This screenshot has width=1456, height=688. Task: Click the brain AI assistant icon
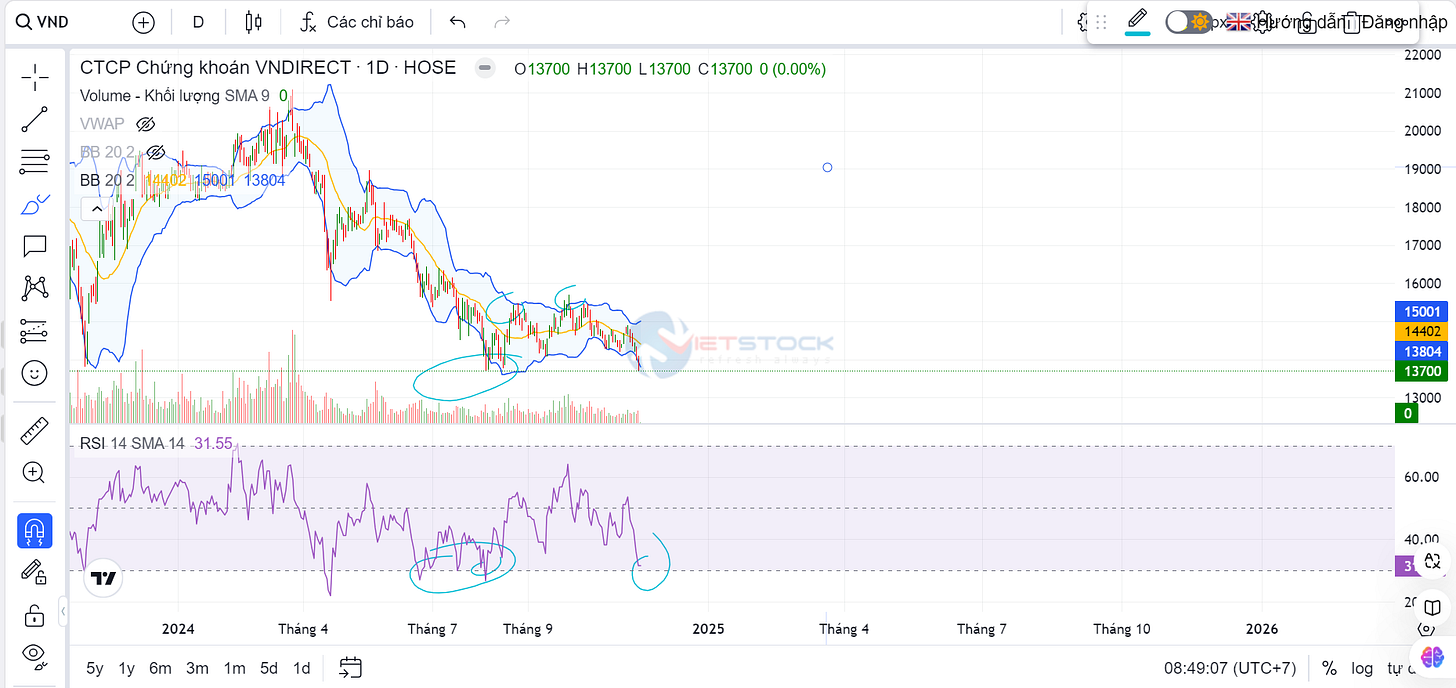(x=1433, y=658)
